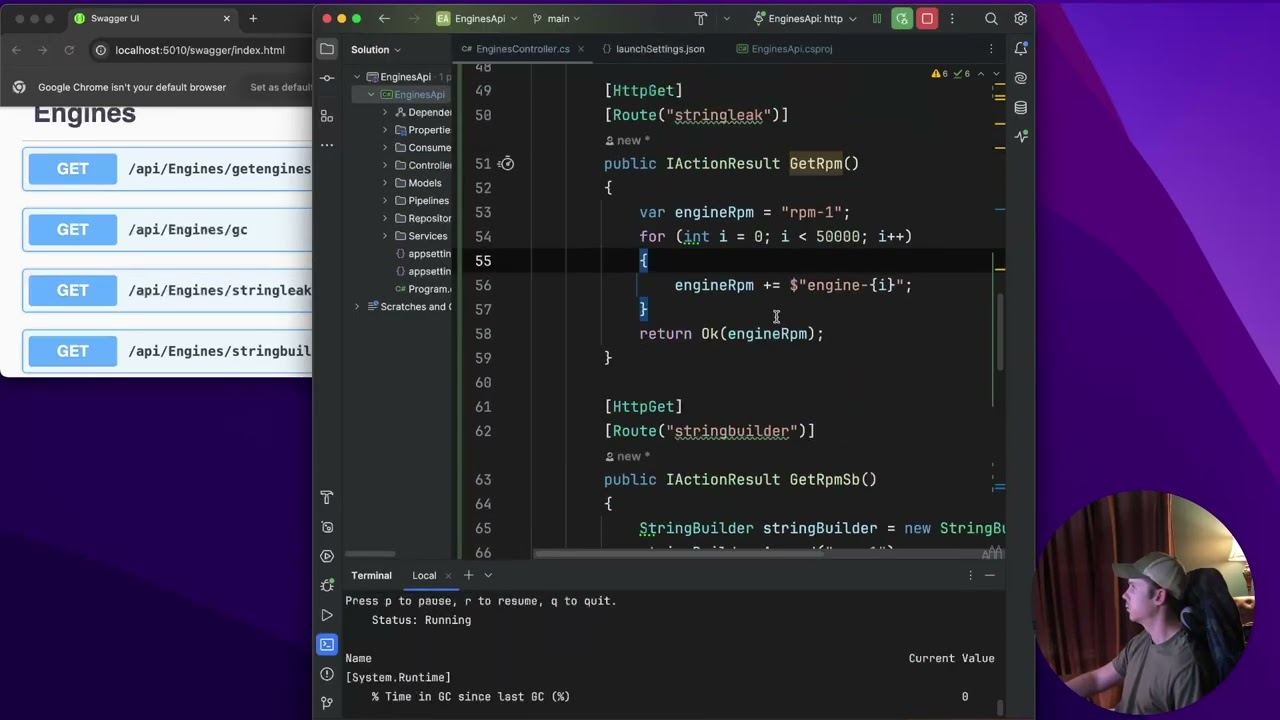This screenshot has width=1280, height=720.
Task: Open the build dropdown arrow beside hammer
Action: pos(726,18)
